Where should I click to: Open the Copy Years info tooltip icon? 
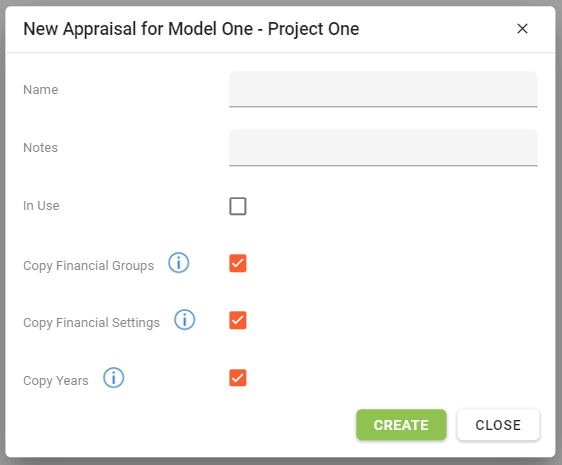[114, 378]
